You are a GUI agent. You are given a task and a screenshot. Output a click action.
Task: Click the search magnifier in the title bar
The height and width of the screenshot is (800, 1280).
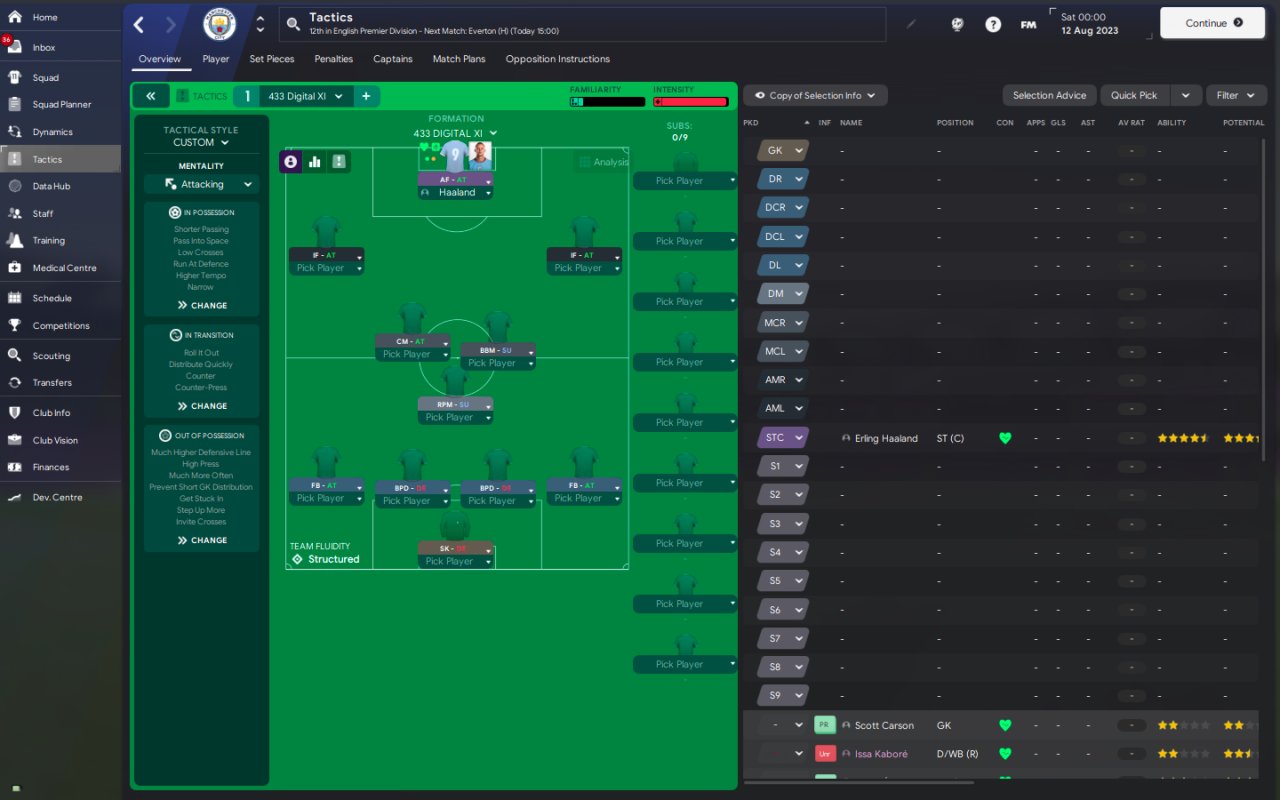292,24
